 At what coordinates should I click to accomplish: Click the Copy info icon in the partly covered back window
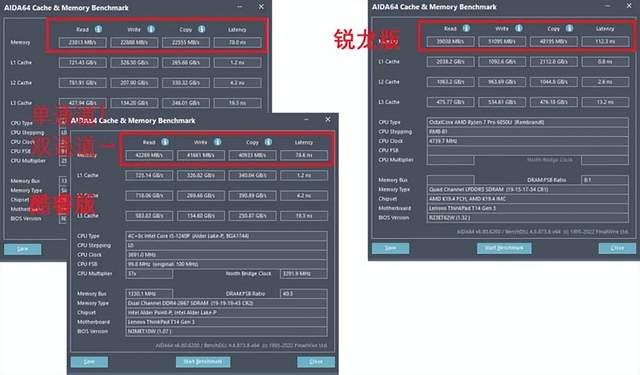201,29
